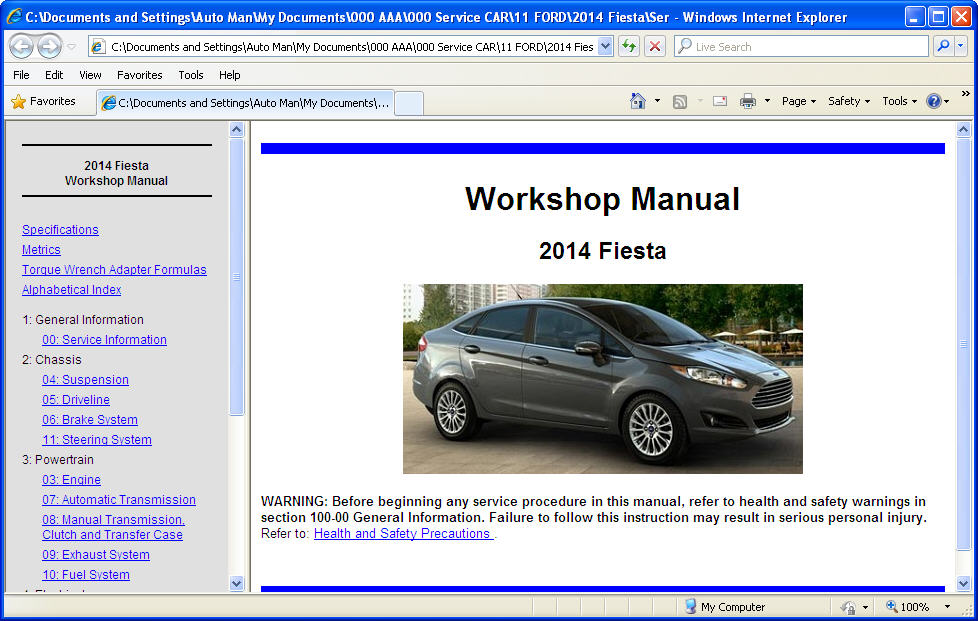Click the RSS feeds icon
The image size is (978, 621).
(x=680, y=101)
